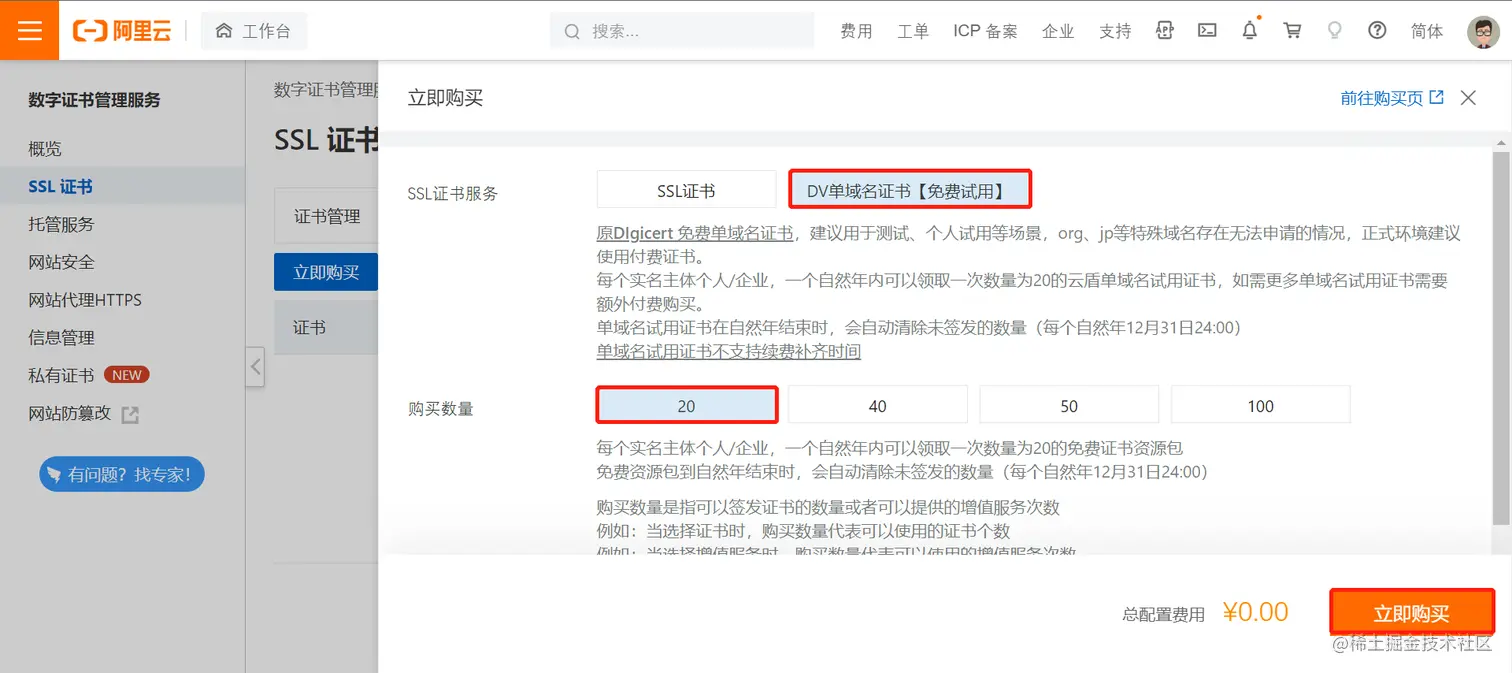
Task: Open the 企业 menu
Action: point(1058,31)
